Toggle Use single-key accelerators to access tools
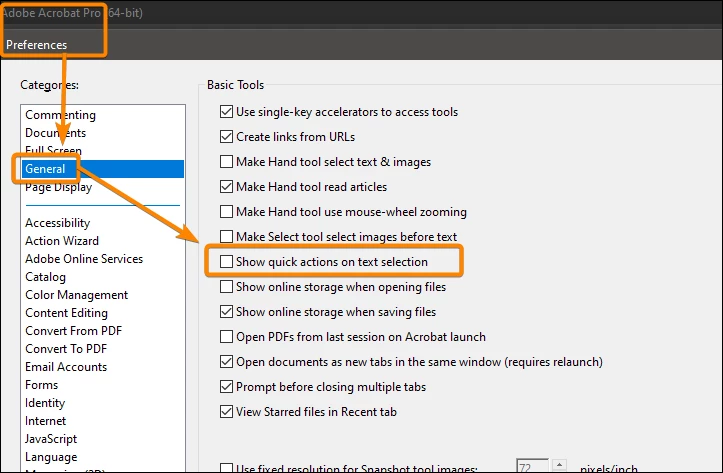This screenshot has width=723, height=473. click(226, 112)
